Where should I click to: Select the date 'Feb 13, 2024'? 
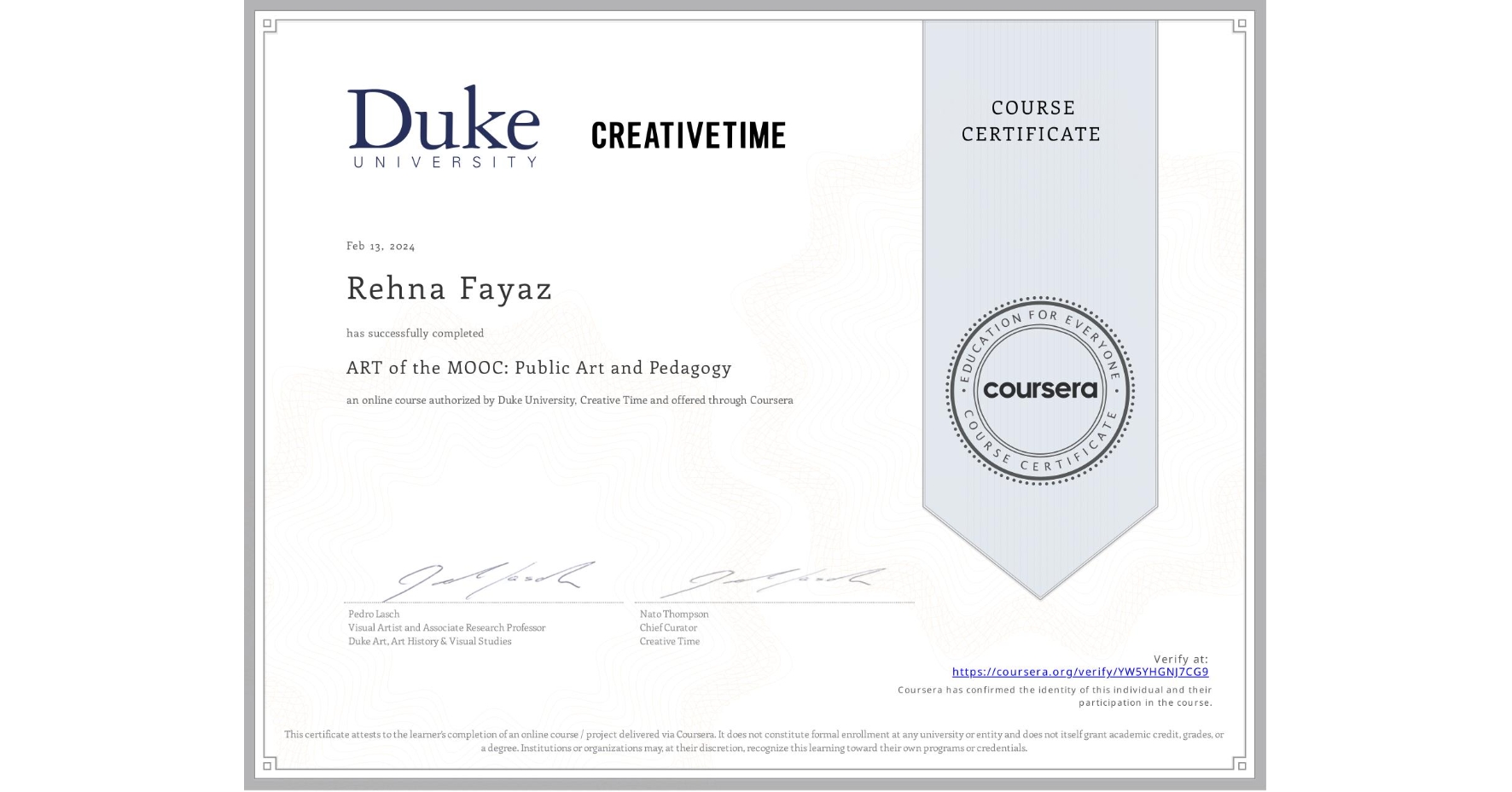[381, 246]
